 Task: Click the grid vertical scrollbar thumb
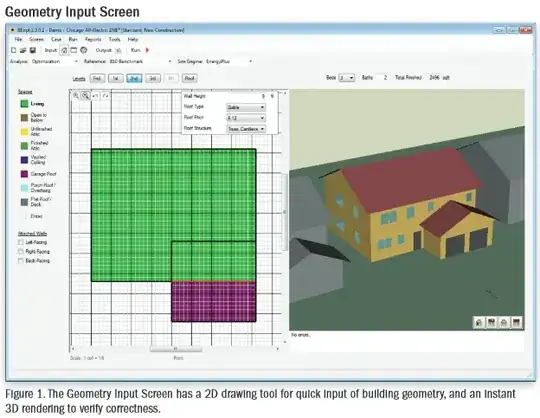[284, 212]
